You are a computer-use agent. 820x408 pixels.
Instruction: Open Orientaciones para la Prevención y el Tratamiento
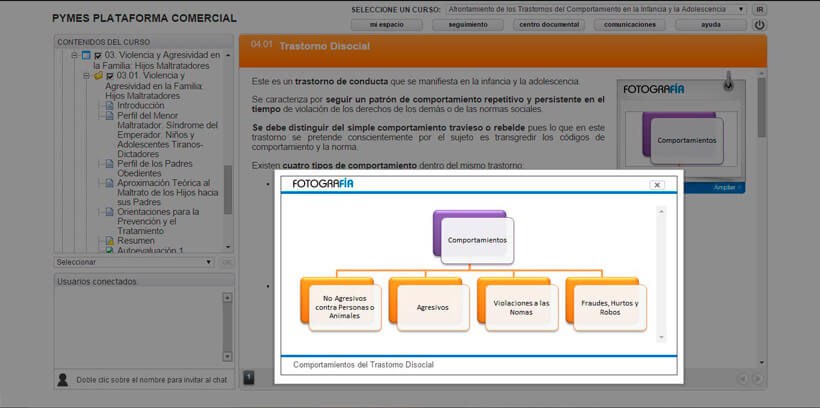click(x=158, y=221)
